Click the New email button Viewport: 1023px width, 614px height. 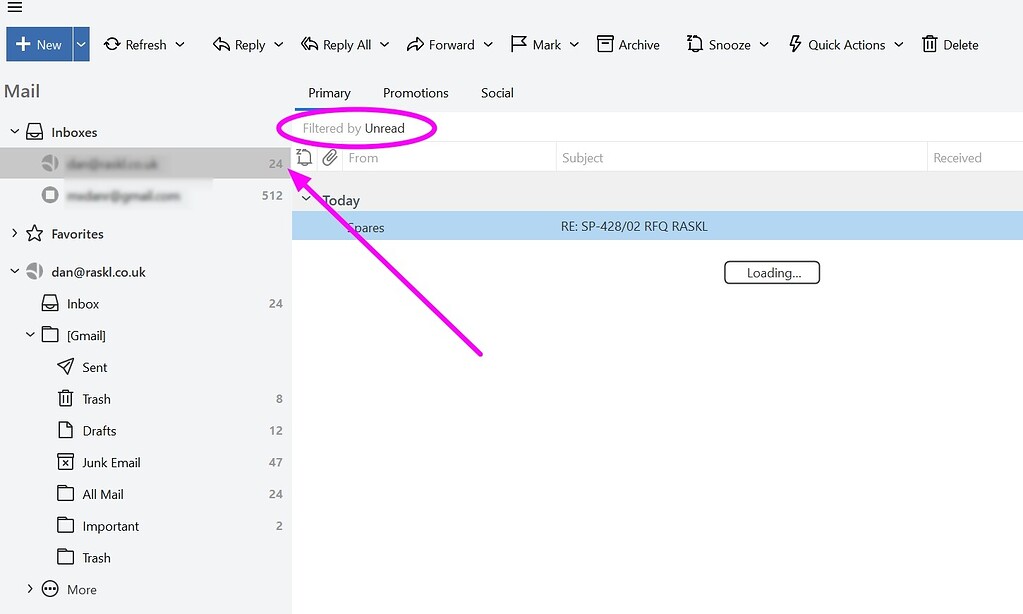click(x=39, y=44)
